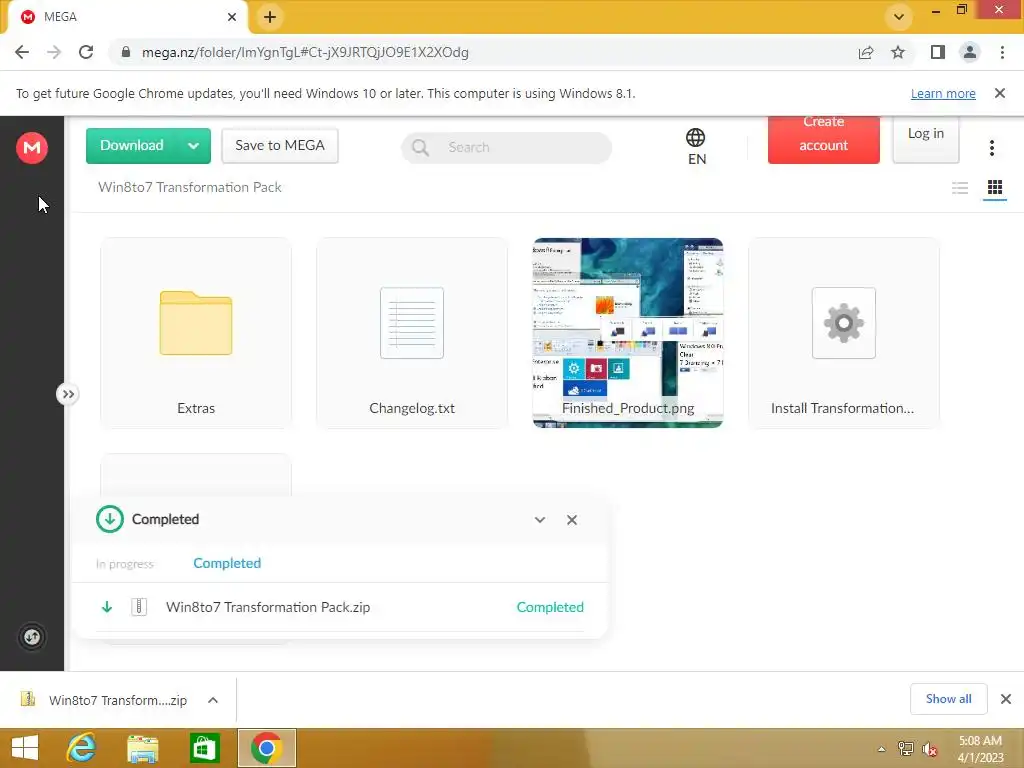Expand options chevron for downloaded zip
Screen dimensions: 1024x768
click(213, 700)
